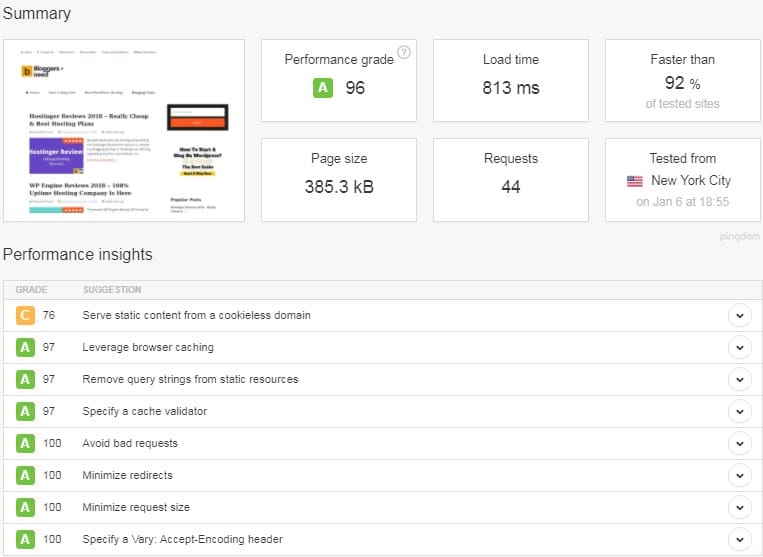Click the score 76 in the first row
The height and width of the screenshot is (557, 763).
[49, 315]
